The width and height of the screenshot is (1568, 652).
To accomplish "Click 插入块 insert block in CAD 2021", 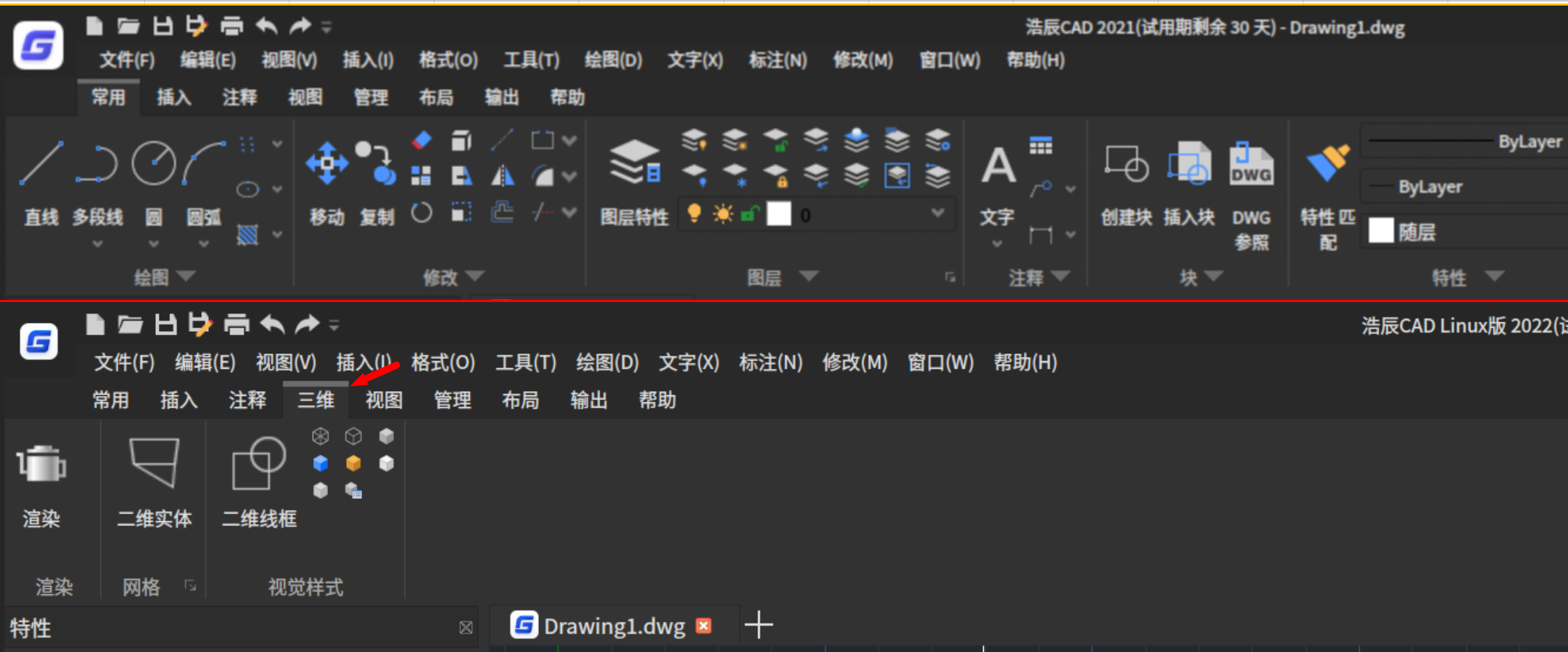I will [1189, 184].
